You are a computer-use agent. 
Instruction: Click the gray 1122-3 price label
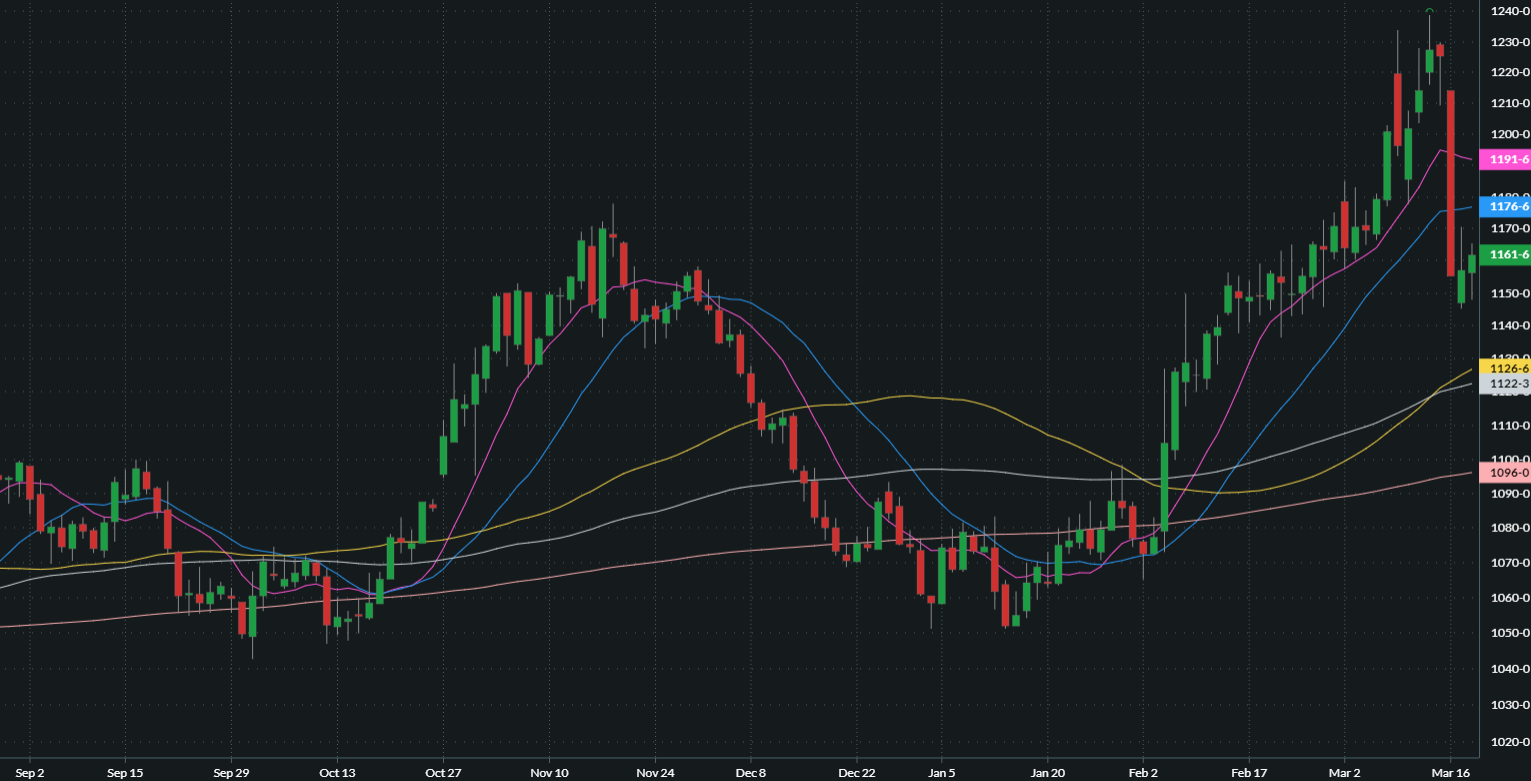point(1504,384)
